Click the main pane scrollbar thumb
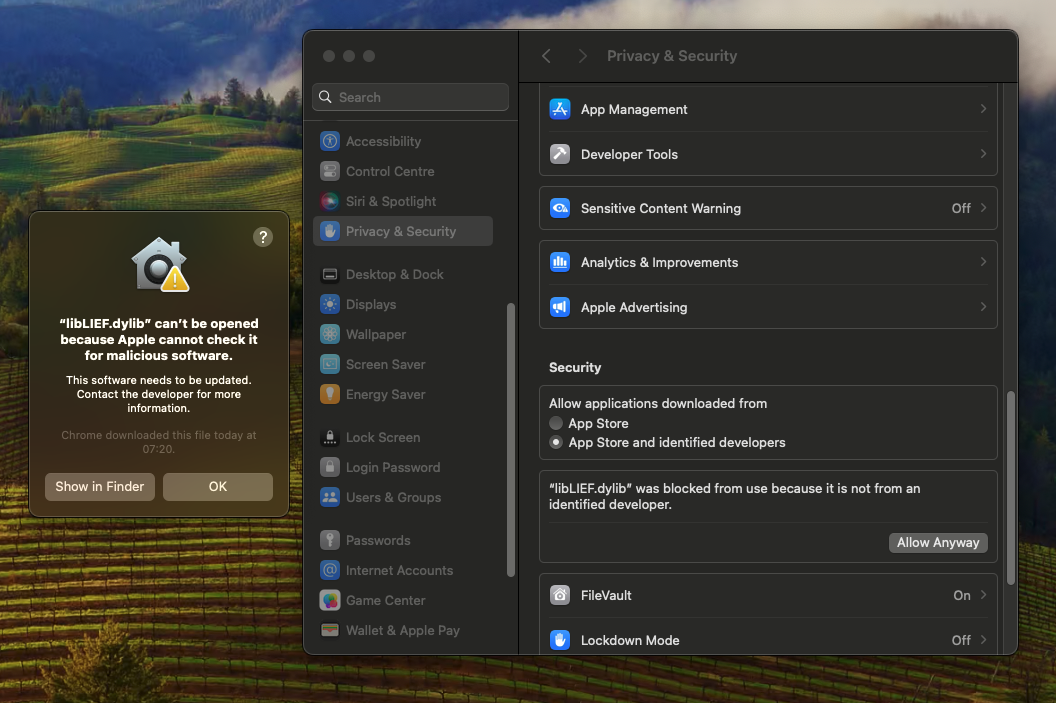Viewport: 1056px width, 703px height. pyautogui.click(x=1010, y=488)
